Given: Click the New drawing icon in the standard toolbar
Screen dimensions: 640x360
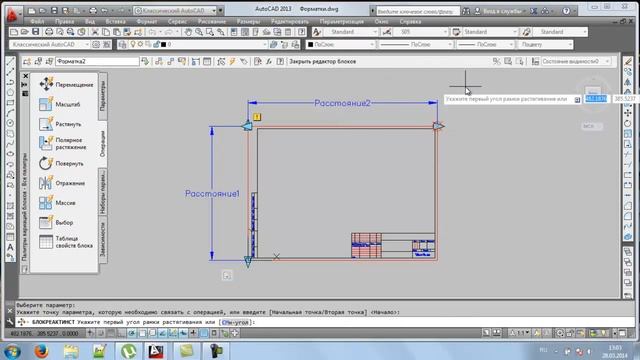Looking at the screenshot, I should click(x=14, y=32).
